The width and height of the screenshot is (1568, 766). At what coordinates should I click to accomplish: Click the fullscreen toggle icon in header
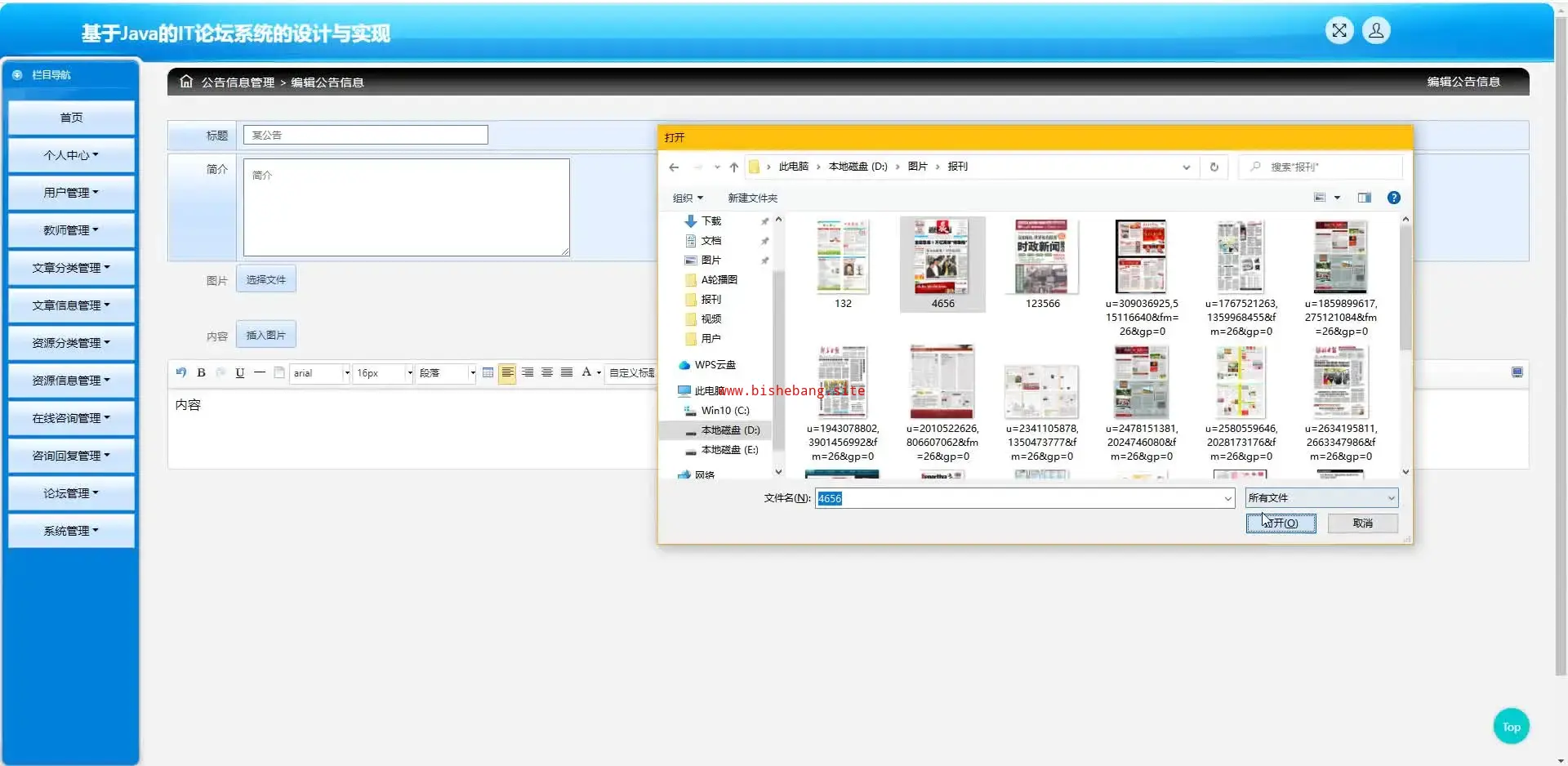[x=1339, y=31]
